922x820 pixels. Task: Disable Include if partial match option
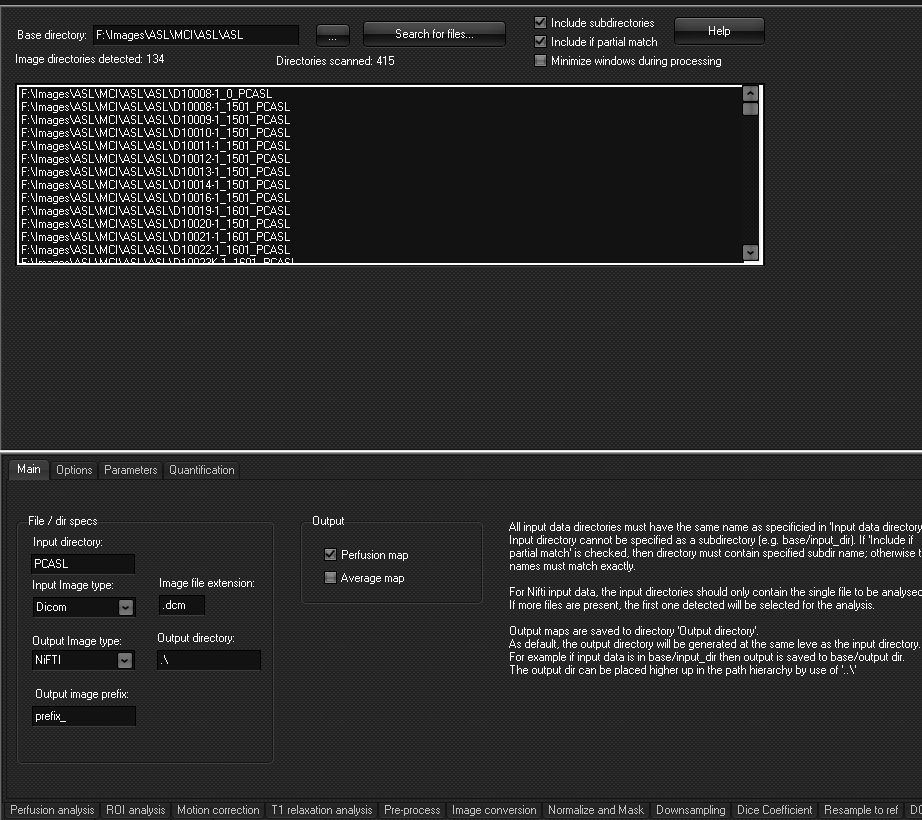pos(541,42)
